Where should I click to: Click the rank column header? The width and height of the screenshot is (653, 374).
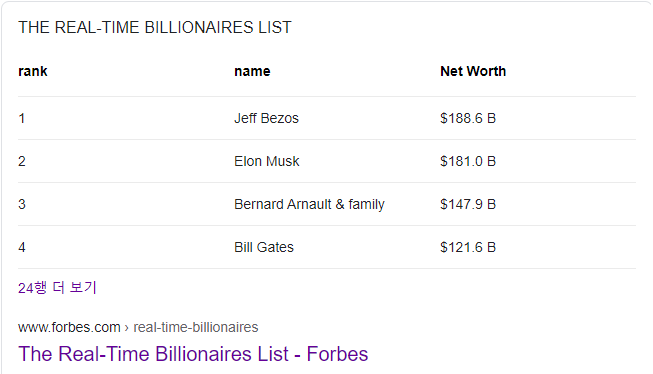point(33,71)
